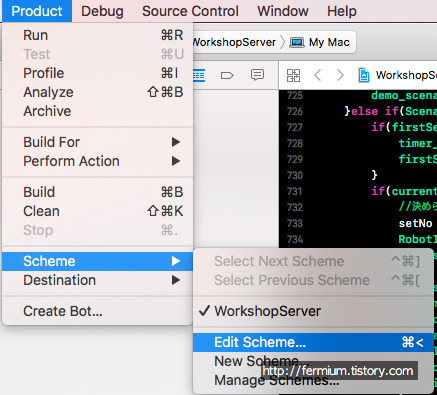Screen dimensions: 437x395
Task: Select the checked WorkshopServer scheme
Action: pos(313,311)
